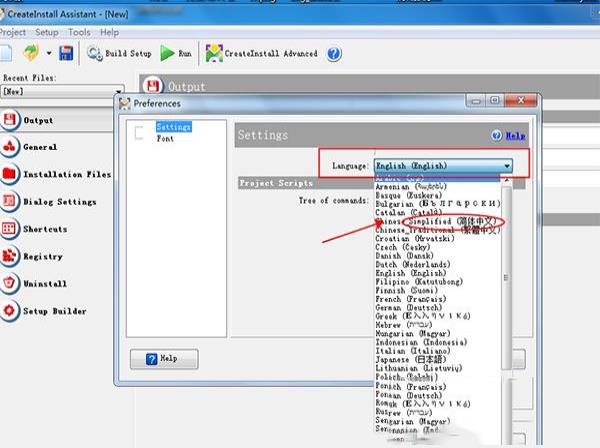This screenshot has width=600, height=448.
Task: Choose Croatian (Hrvatski) language
Action: 415,238
